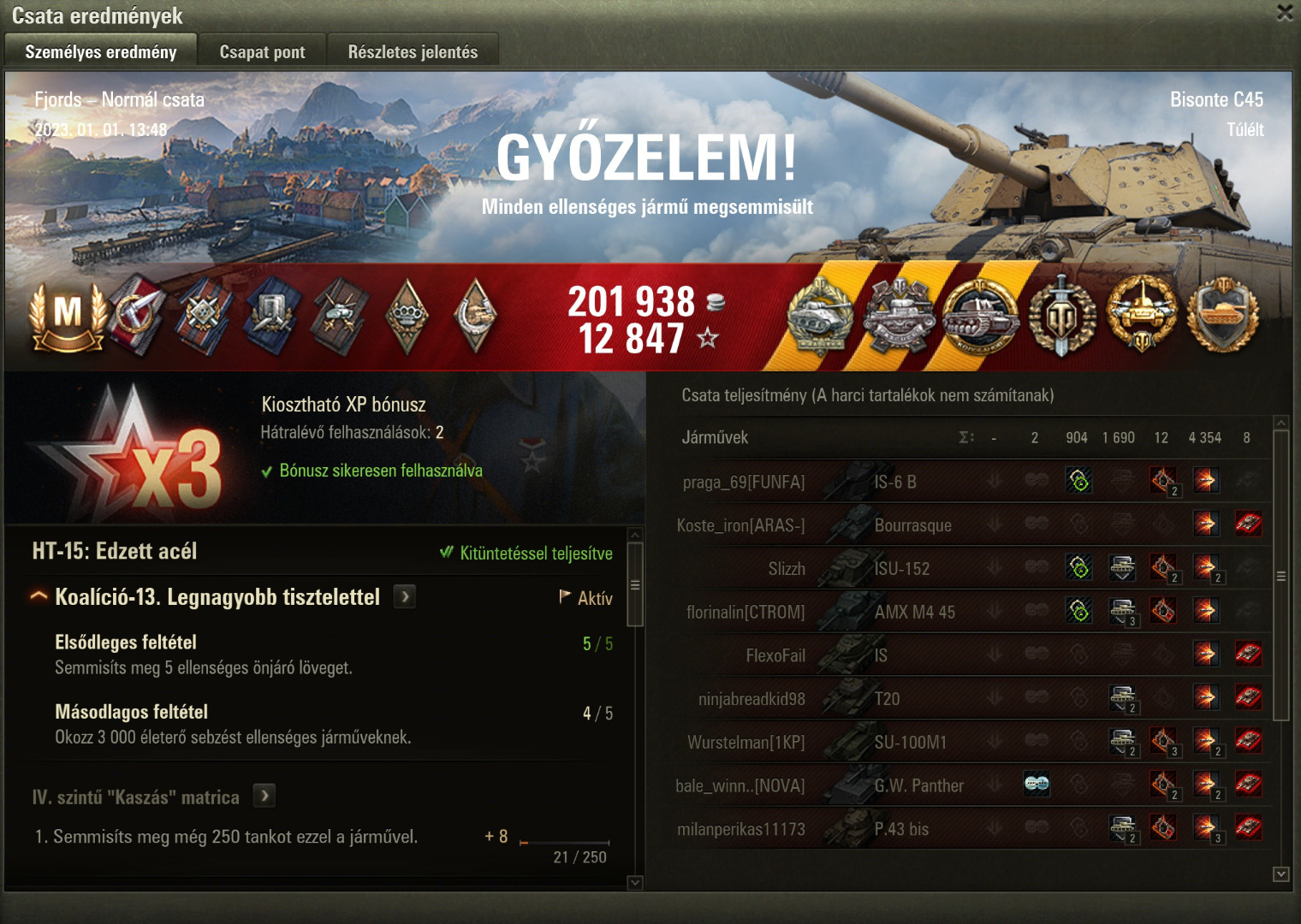
Task: Click the Bourrasque destroyed vehicle icon
Action: [1248, 524]
